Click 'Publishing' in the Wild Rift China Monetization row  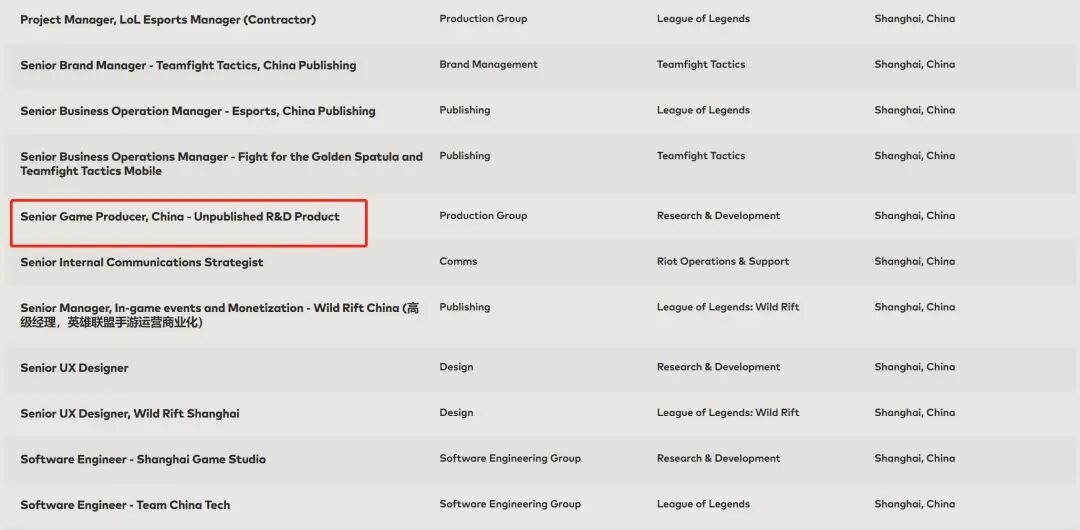464,307
